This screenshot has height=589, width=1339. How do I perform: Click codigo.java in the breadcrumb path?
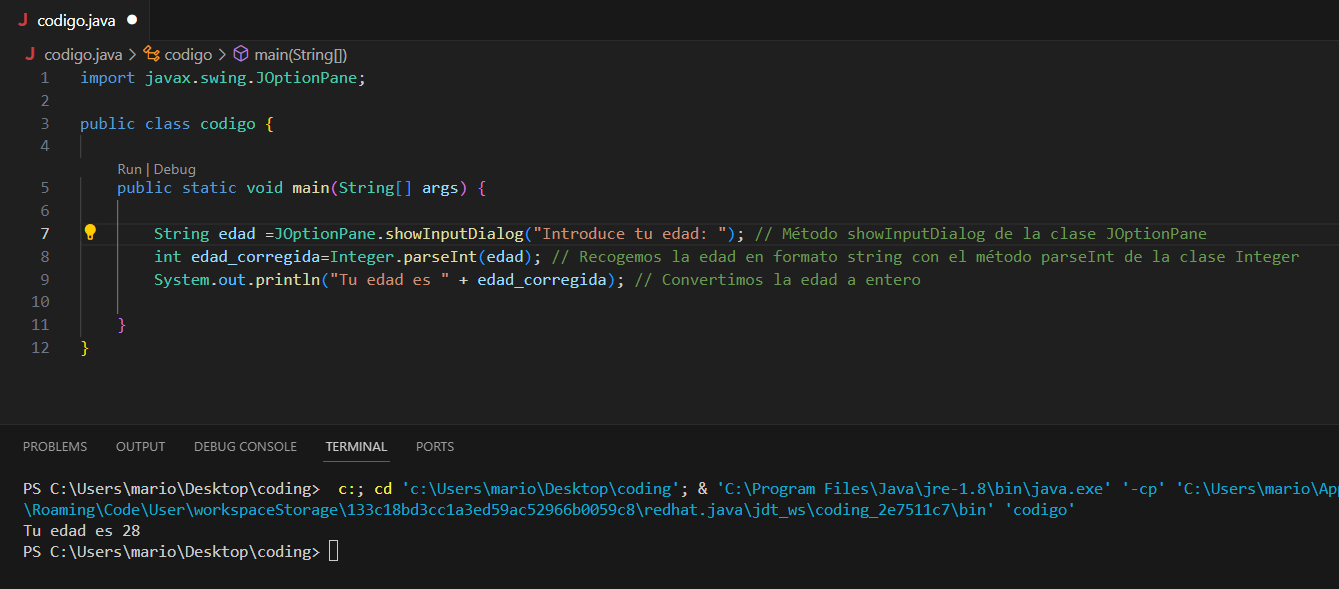83,55
